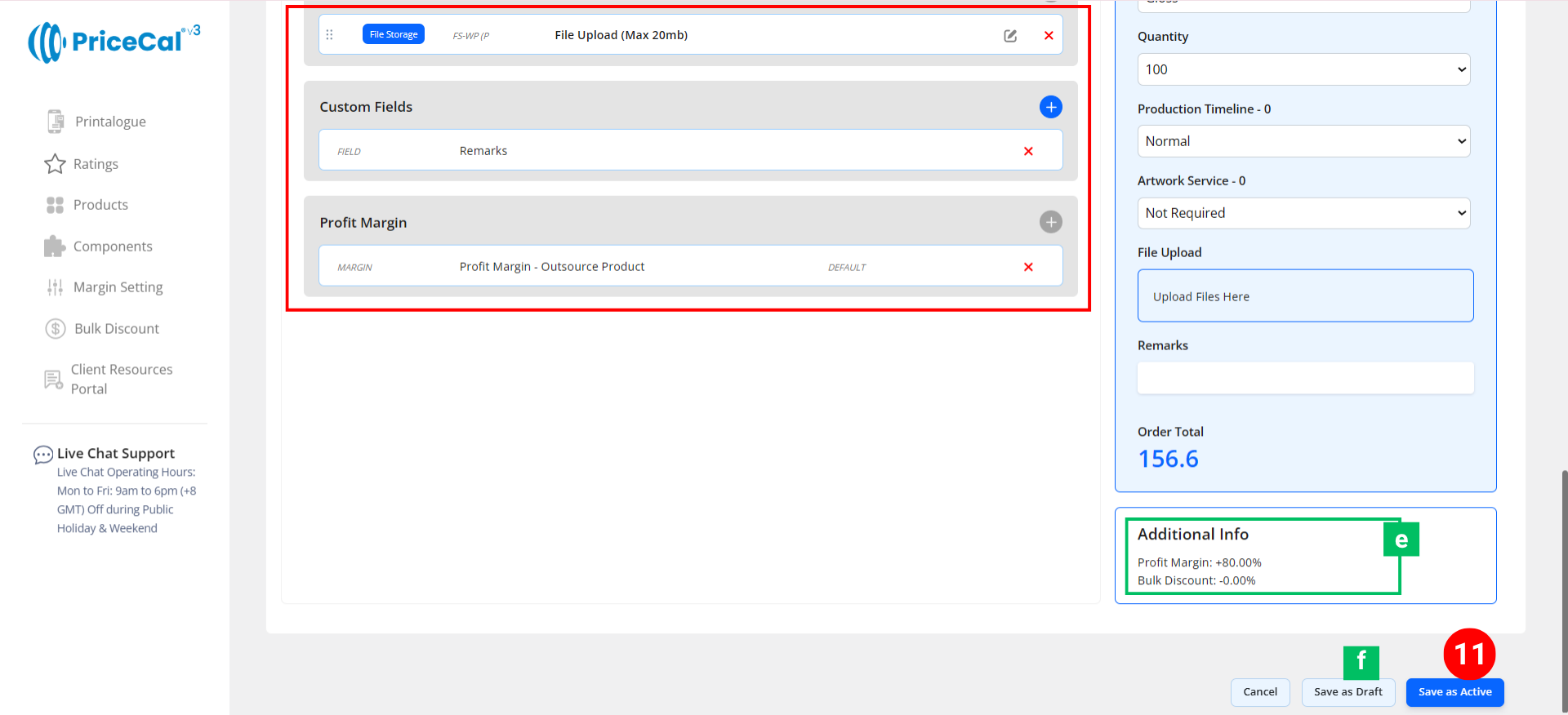This screenshot has height=715, width=1568.
Task: Expand the Production Timeline dropdown
Action: point(1303,141)
